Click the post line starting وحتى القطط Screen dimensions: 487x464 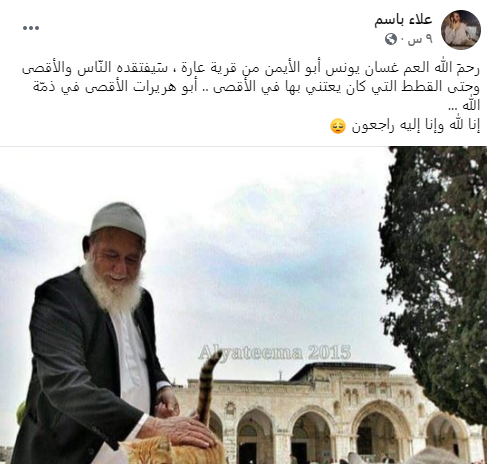(256, 87)
